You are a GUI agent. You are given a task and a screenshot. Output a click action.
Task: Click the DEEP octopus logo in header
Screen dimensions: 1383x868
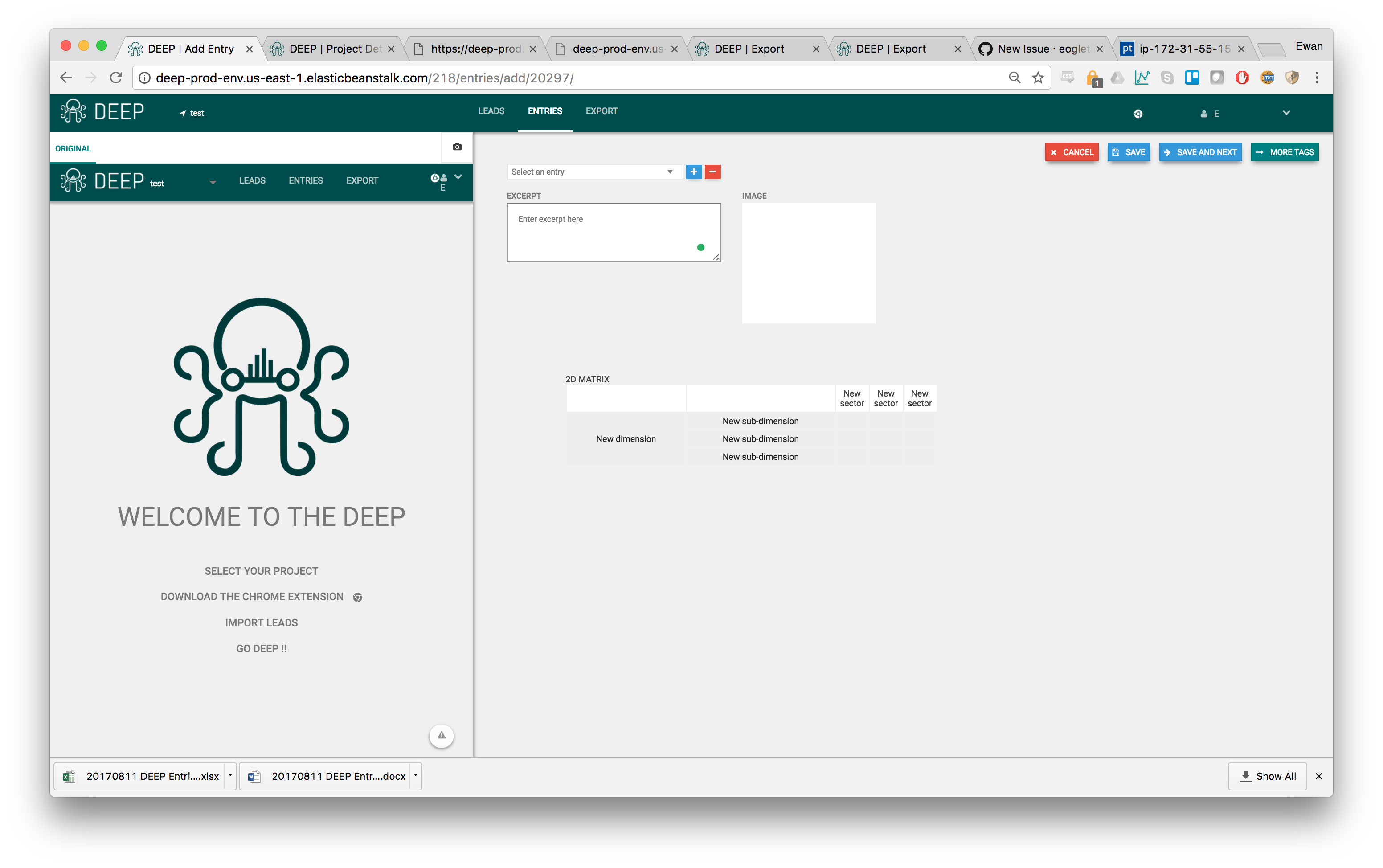click(x=74, y=111)
